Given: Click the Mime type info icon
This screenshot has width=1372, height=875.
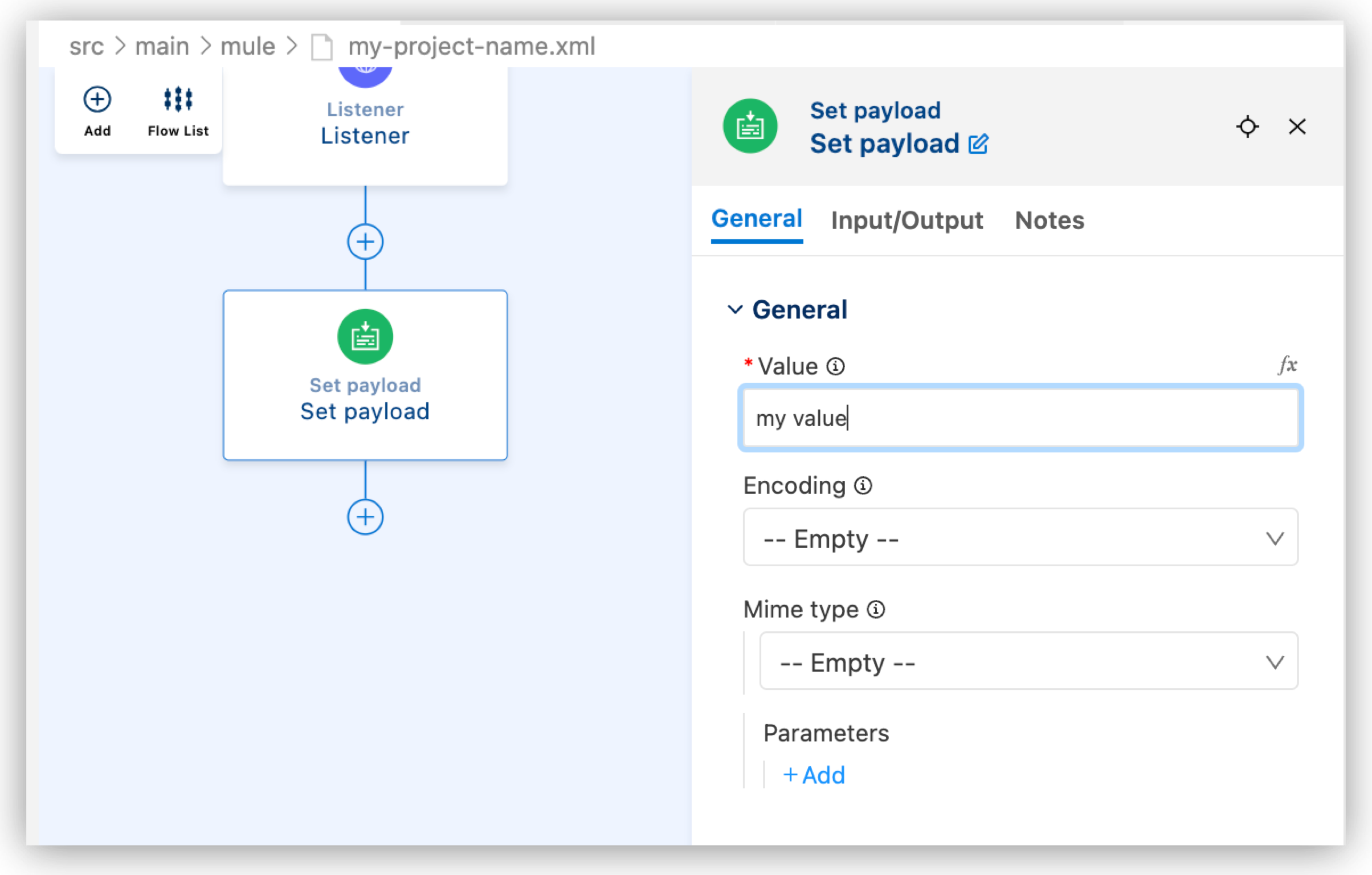Looking at the screenshot, I should point(876,609).
